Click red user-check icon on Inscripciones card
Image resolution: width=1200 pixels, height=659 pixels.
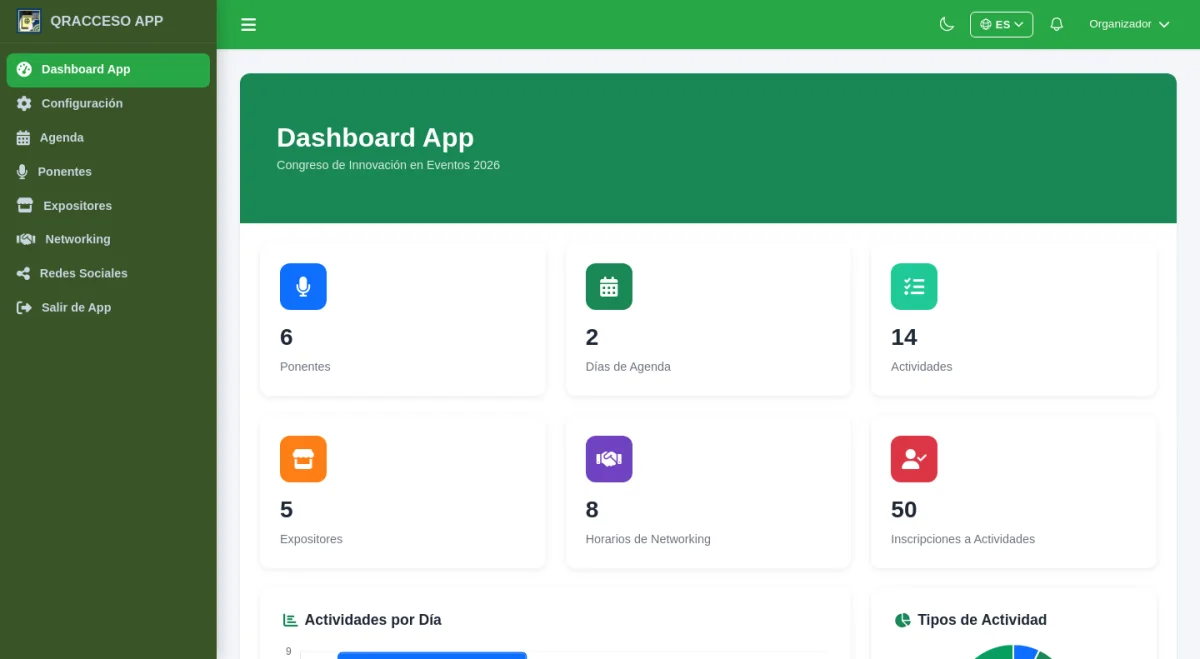[914, 459]
